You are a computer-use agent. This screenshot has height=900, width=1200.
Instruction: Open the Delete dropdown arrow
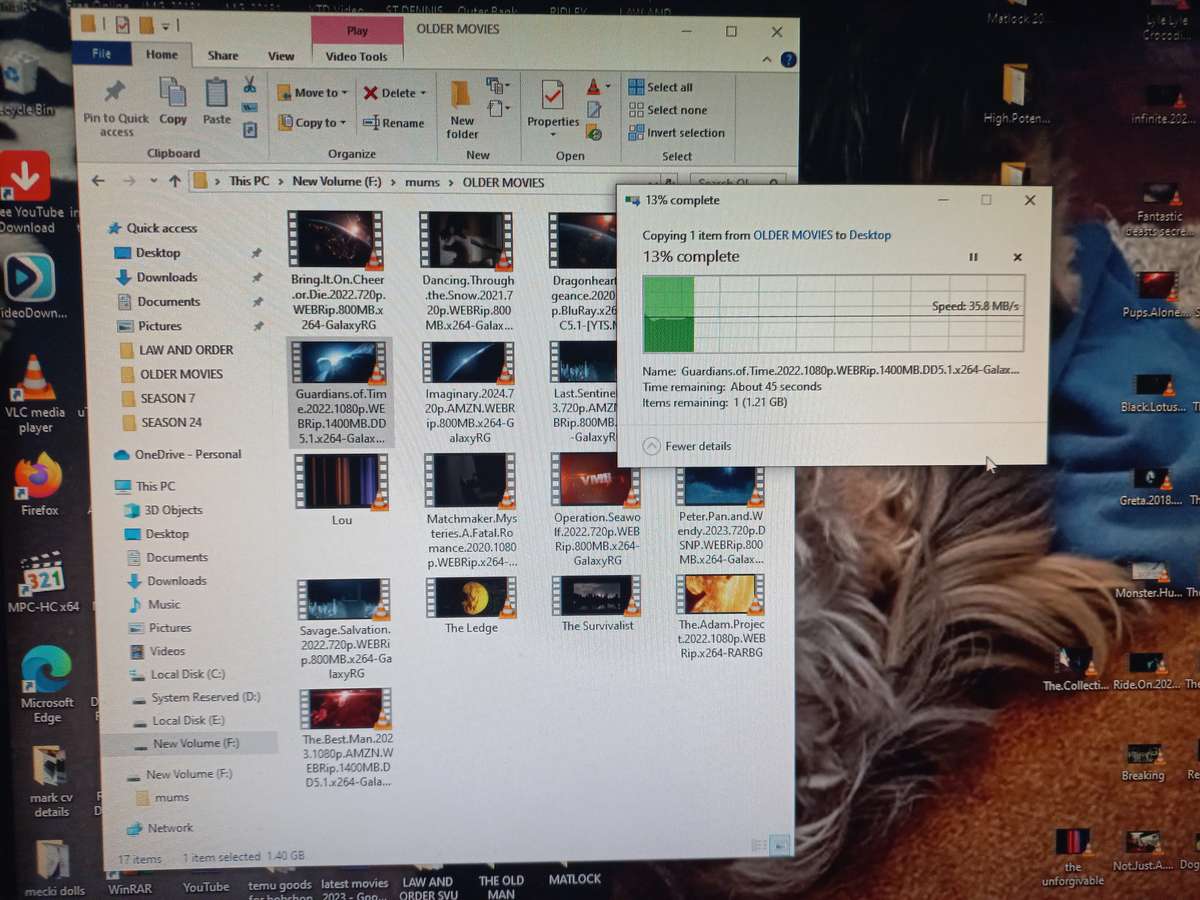423,93
